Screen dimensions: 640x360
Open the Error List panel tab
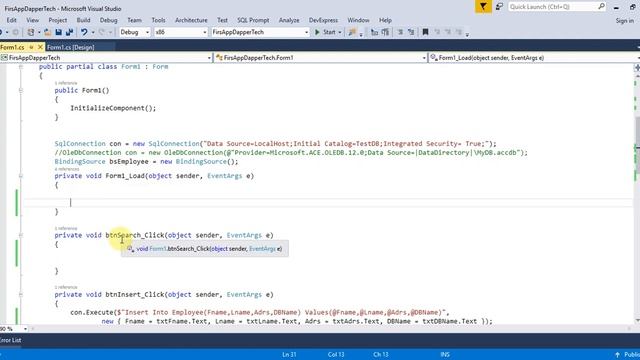(x=11, y=340)
